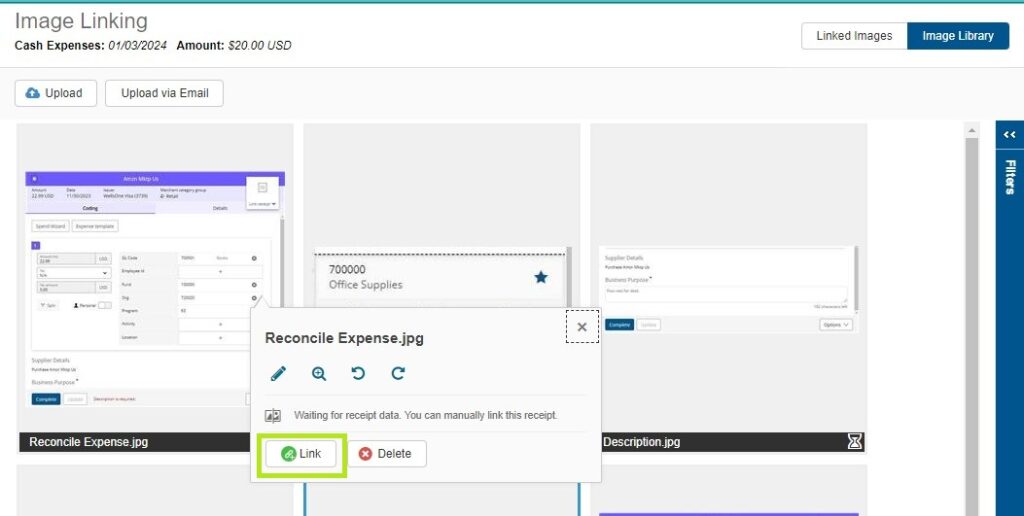Click the scrollbar up arrow
The height and width of the screenshot is (516, 1024).
[970, 131]
